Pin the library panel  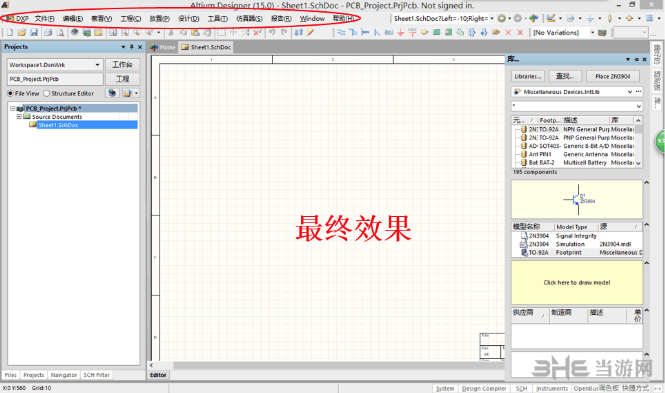click(636, 59)
